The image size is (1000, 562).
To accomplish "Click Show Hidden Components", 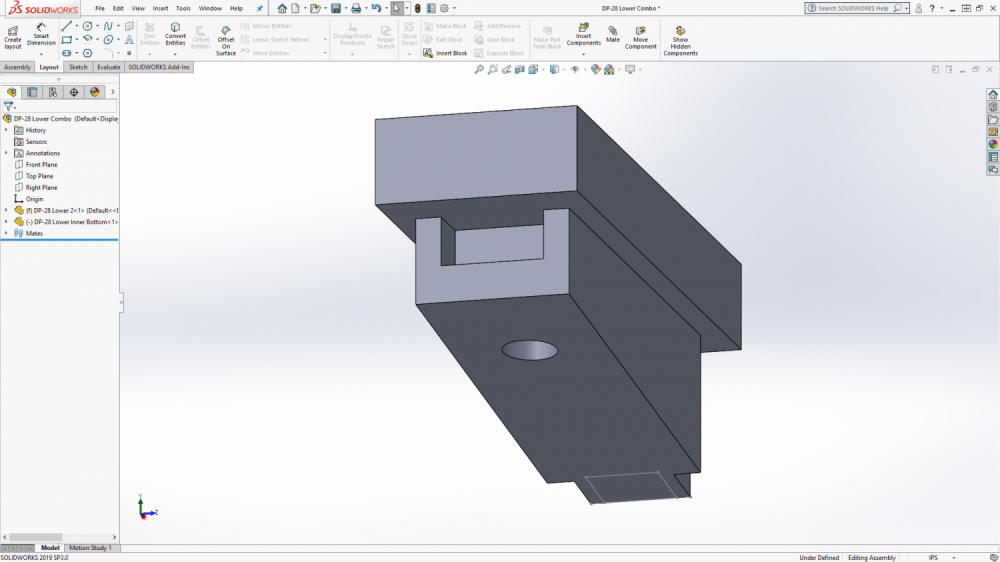I will (x=680, y=40).
